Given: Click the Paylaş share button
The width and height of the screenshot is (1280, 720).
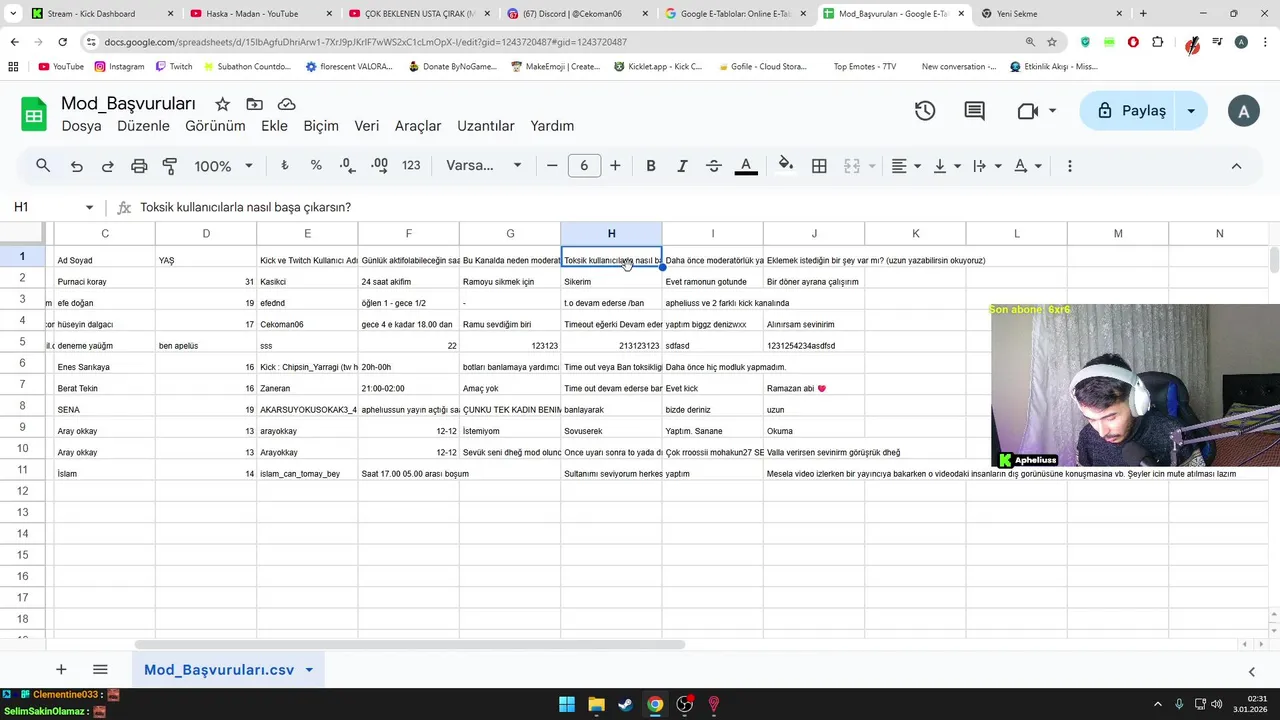Looking at the screenshot, I should click(x=1131, y=111).
